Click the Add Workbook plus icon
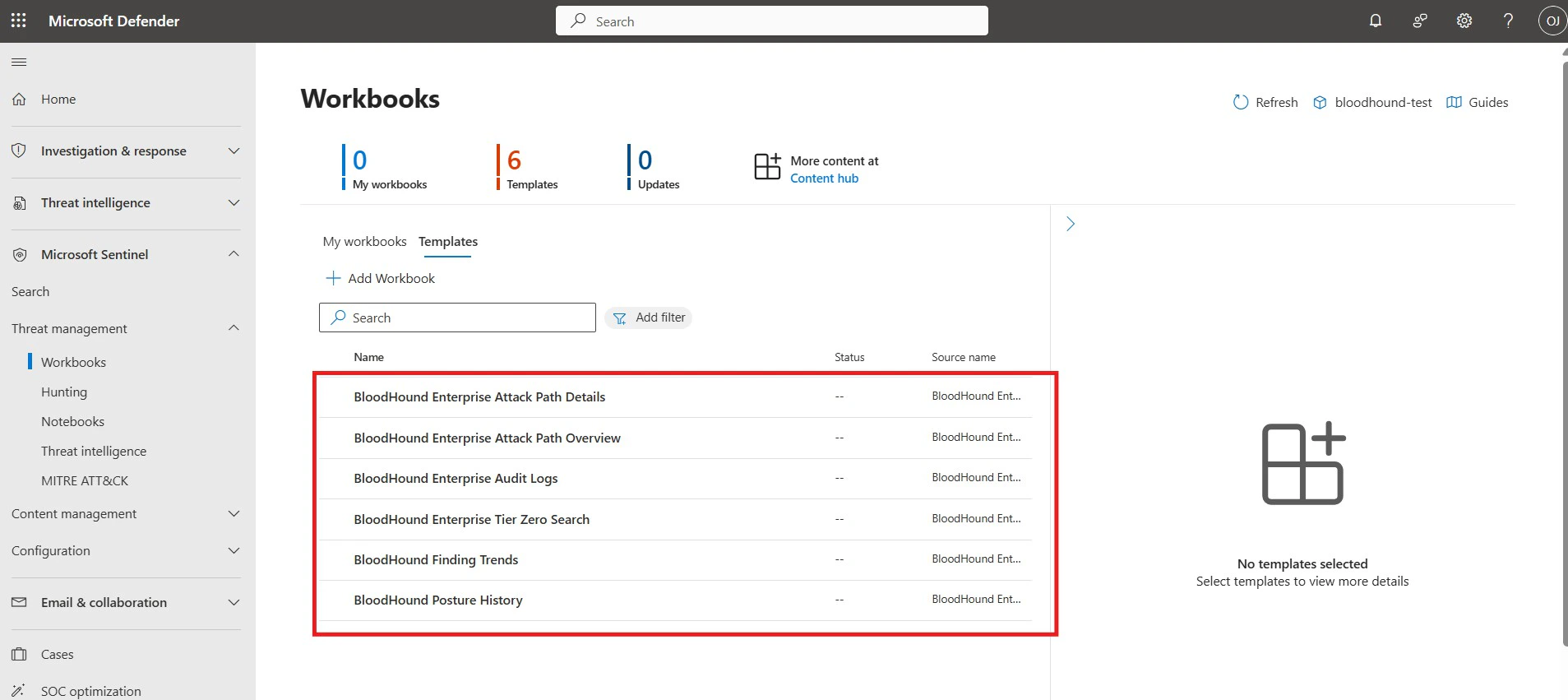The width and height of the screenshot is (1568, 700). 333,278
